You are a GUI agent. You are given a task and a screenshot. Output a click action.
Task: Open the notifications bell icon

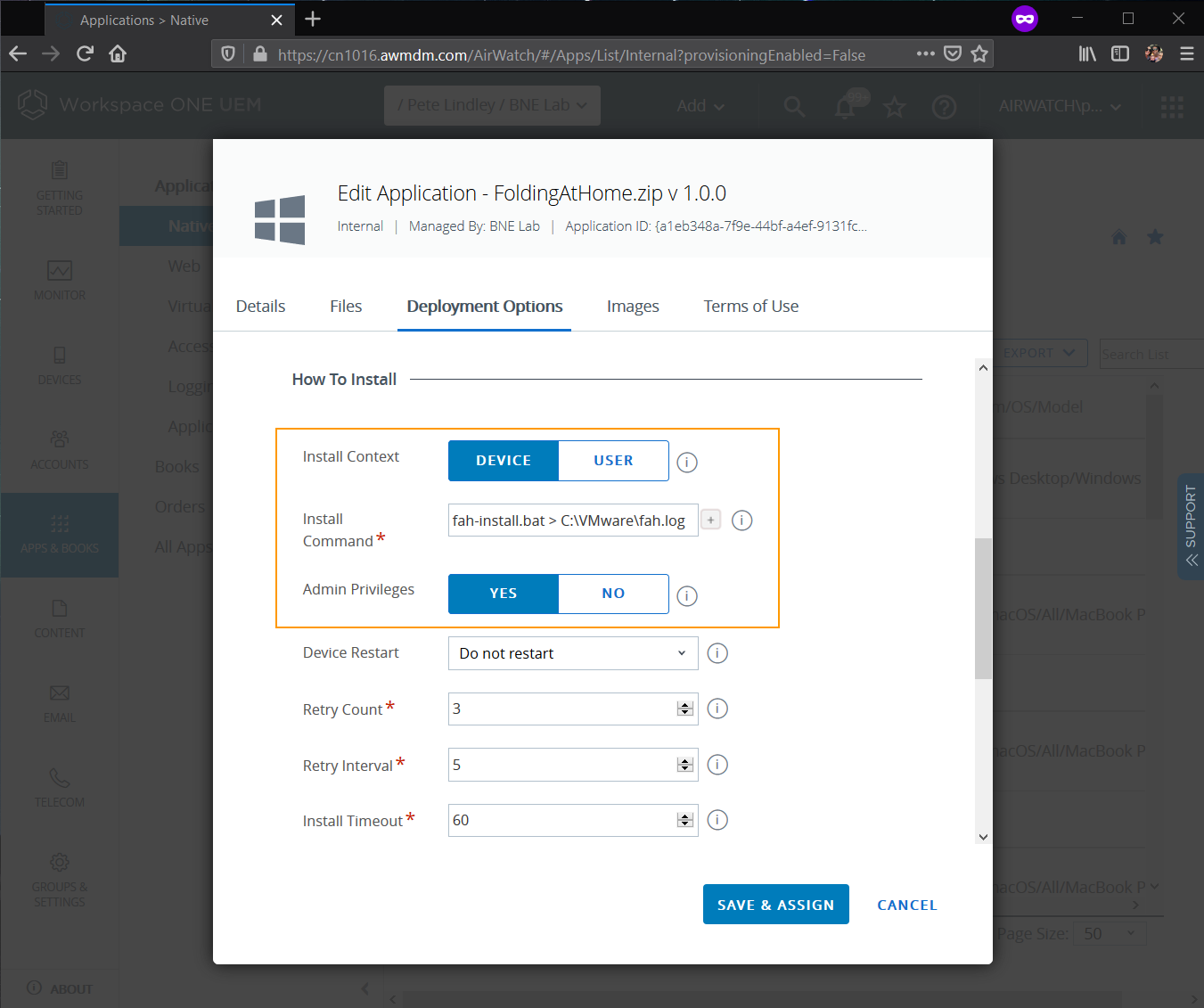(x=845, y=107)
